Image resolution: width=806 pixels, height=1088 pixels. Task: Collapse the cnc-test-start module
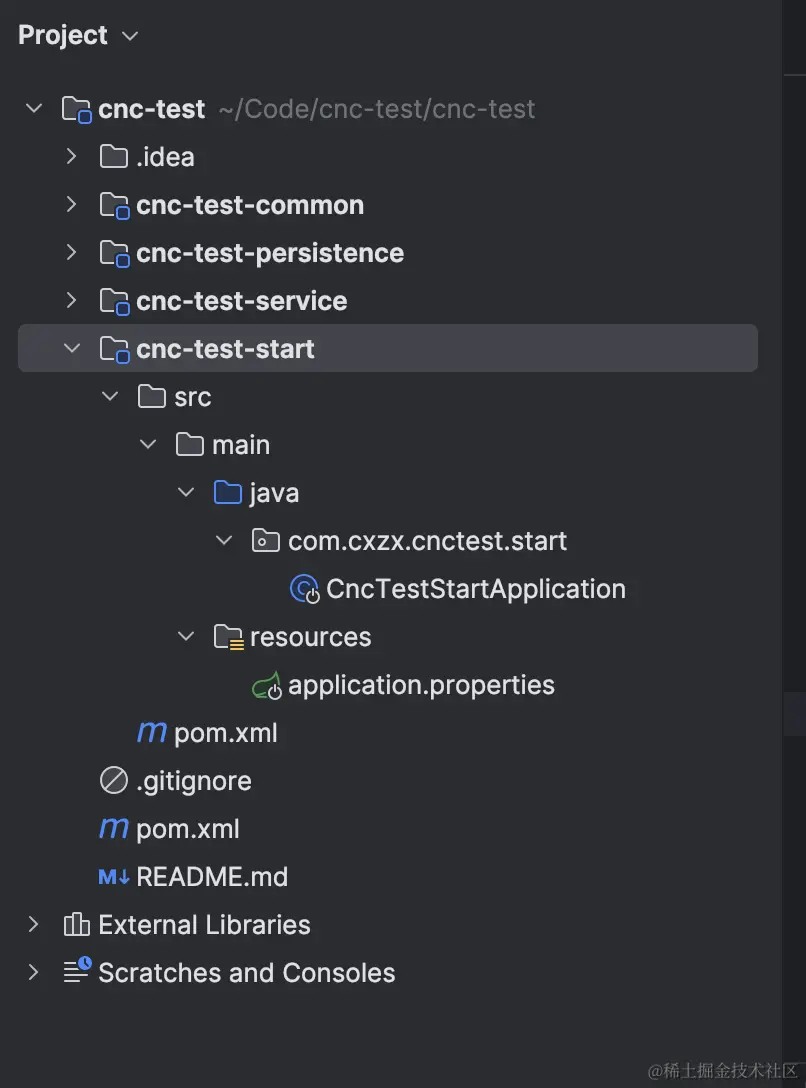(x=71, y=349)
